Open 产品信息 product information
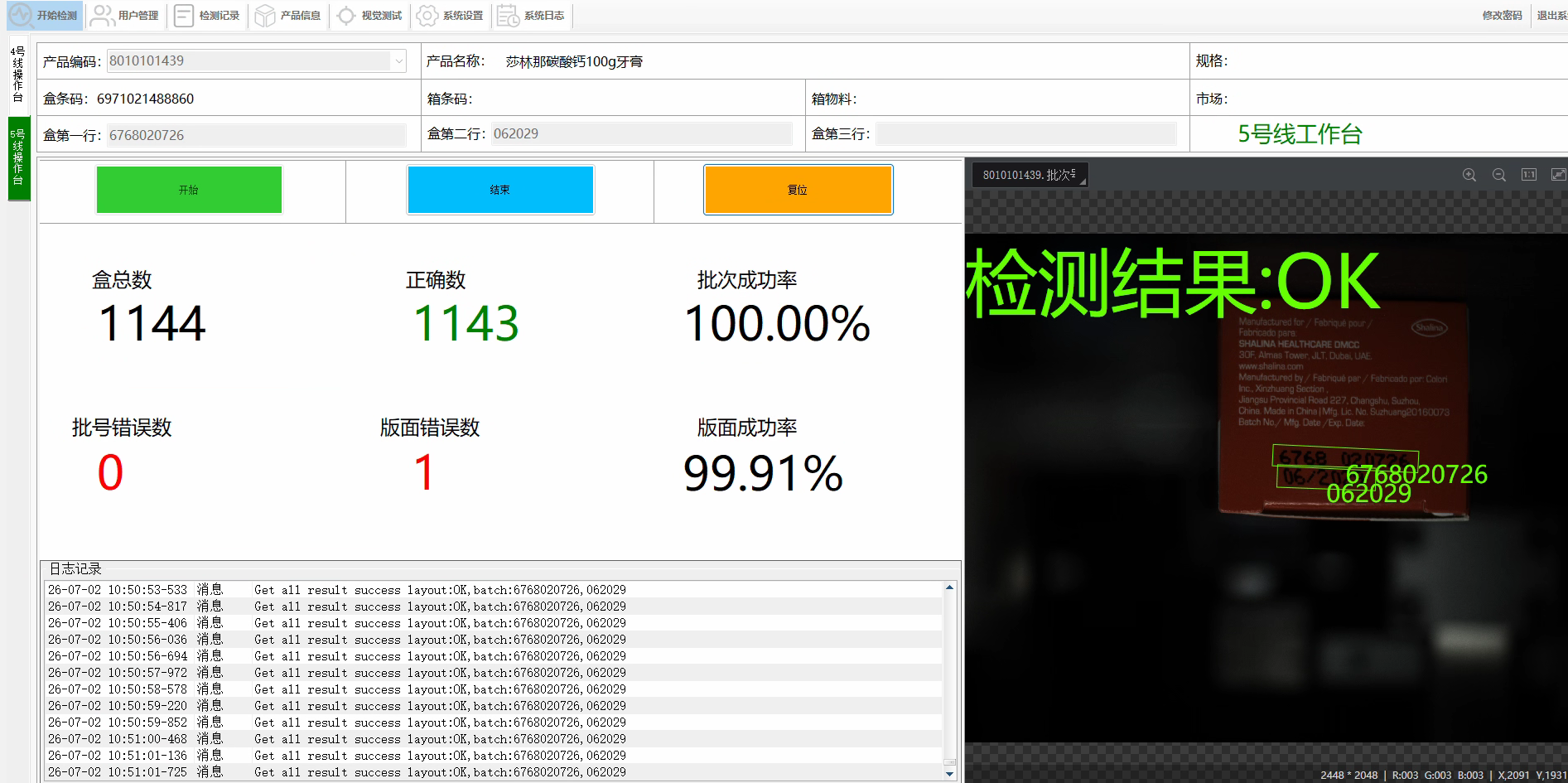Screen dimensions: 1568x783 [288, 16]
